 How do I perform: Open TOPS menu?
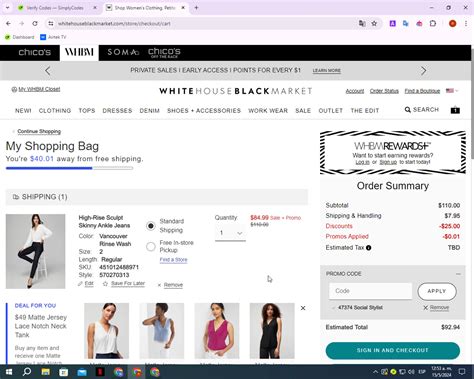[x=87, y=110]
